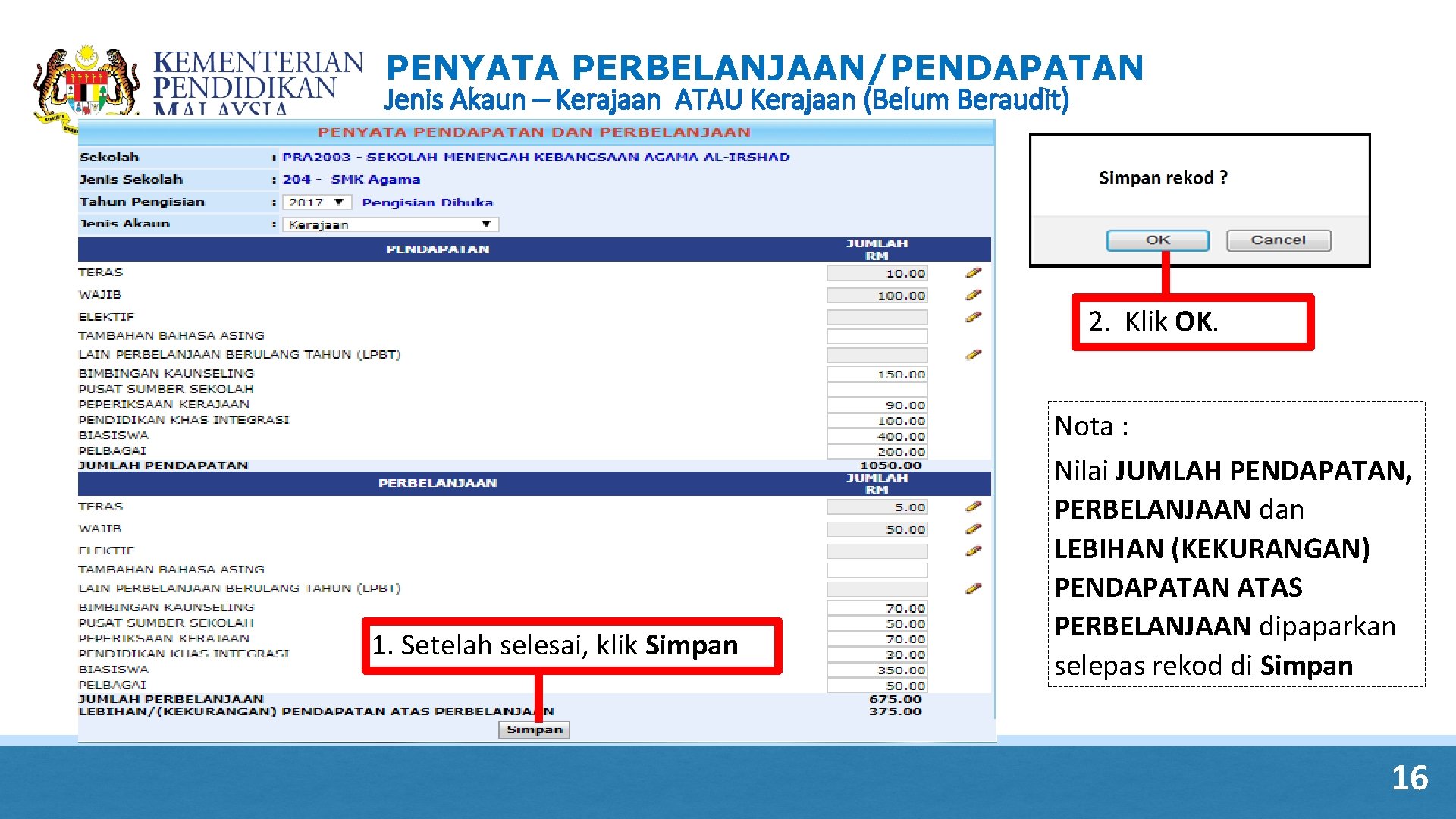This screenshot has width=1456, height=819.
Task: Click the JUMLAH PENDAPATAN total 1050.00
Action: click(x=890, y=465)
